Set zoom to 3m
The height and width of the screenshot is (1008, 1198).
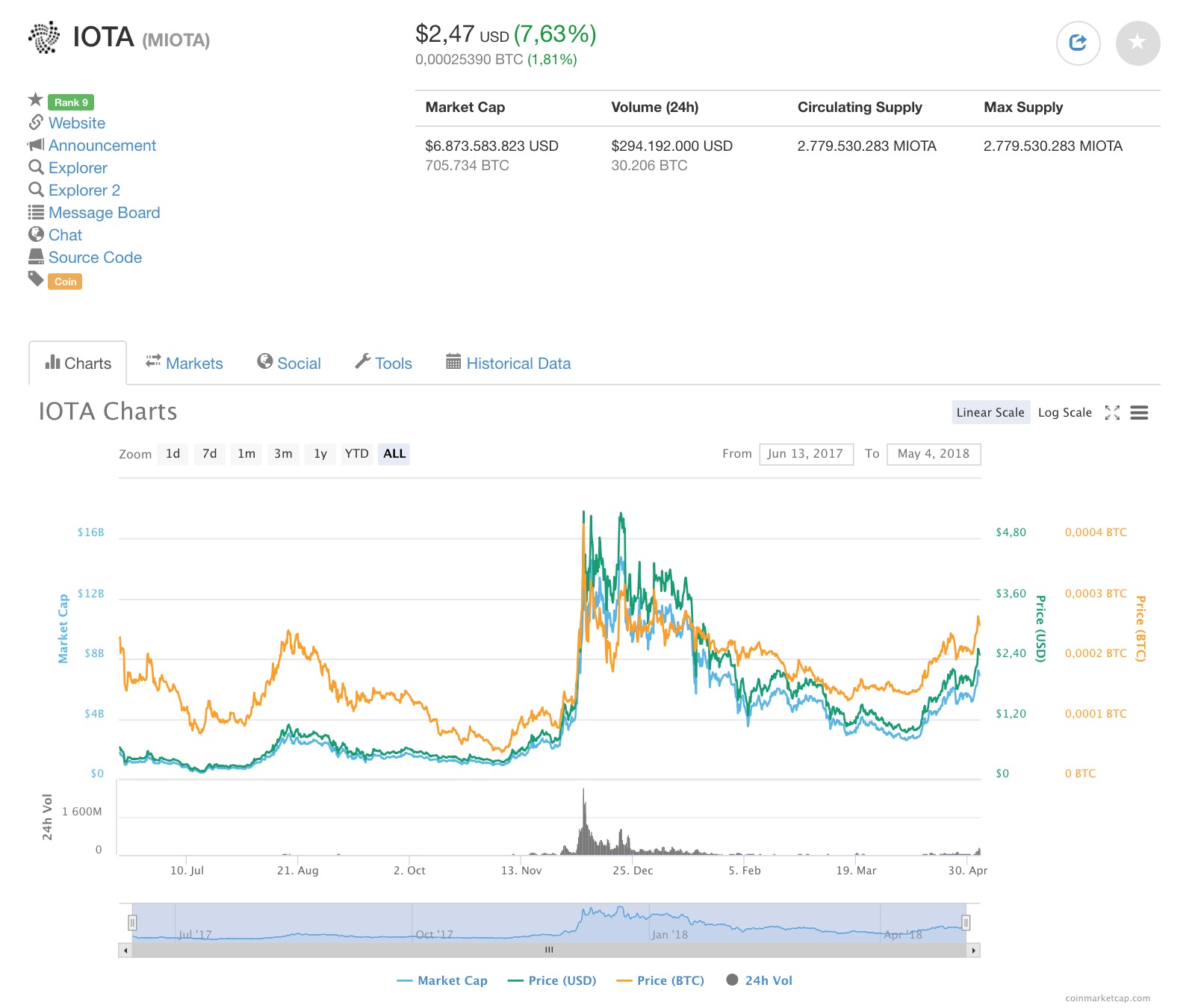(283, 454)
